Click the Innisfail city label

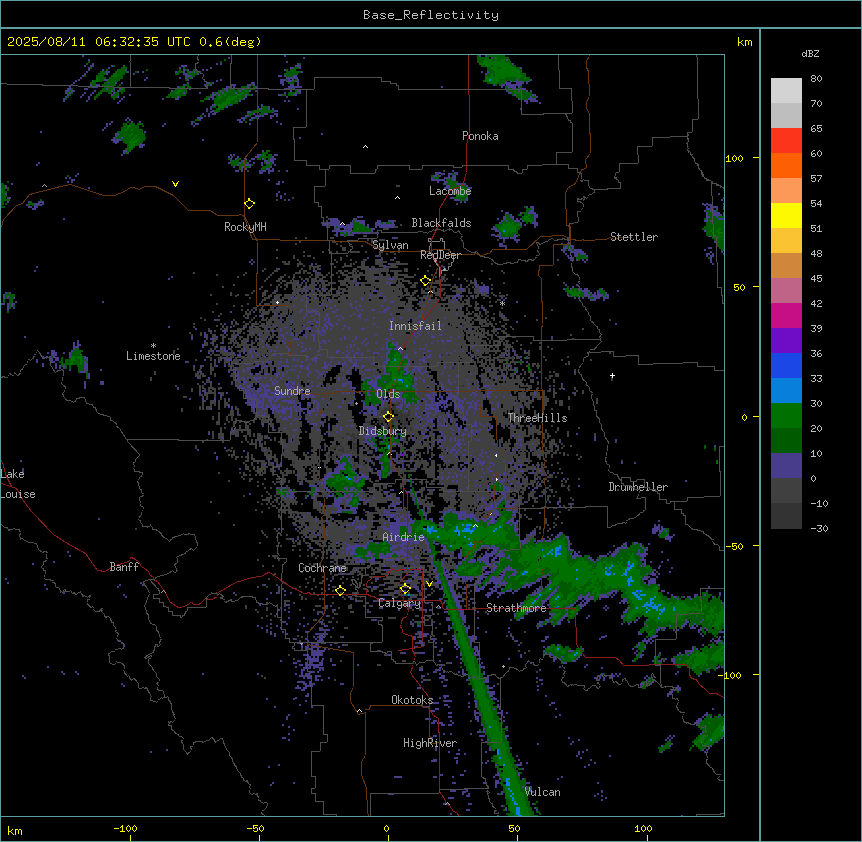415,326
